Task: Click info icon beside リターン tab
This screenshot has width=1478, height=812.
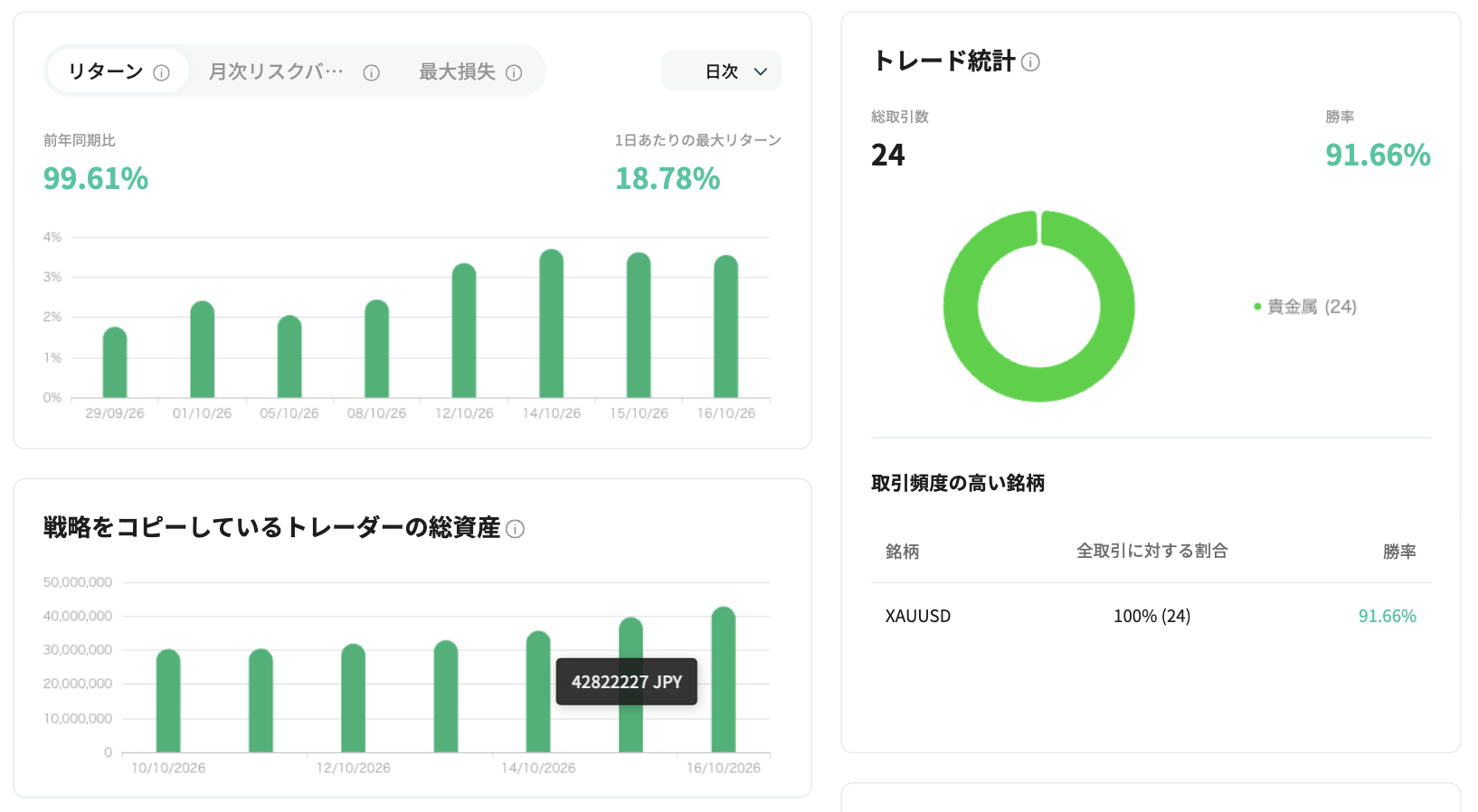Action: pyautogui.click(x=161, y=73)
